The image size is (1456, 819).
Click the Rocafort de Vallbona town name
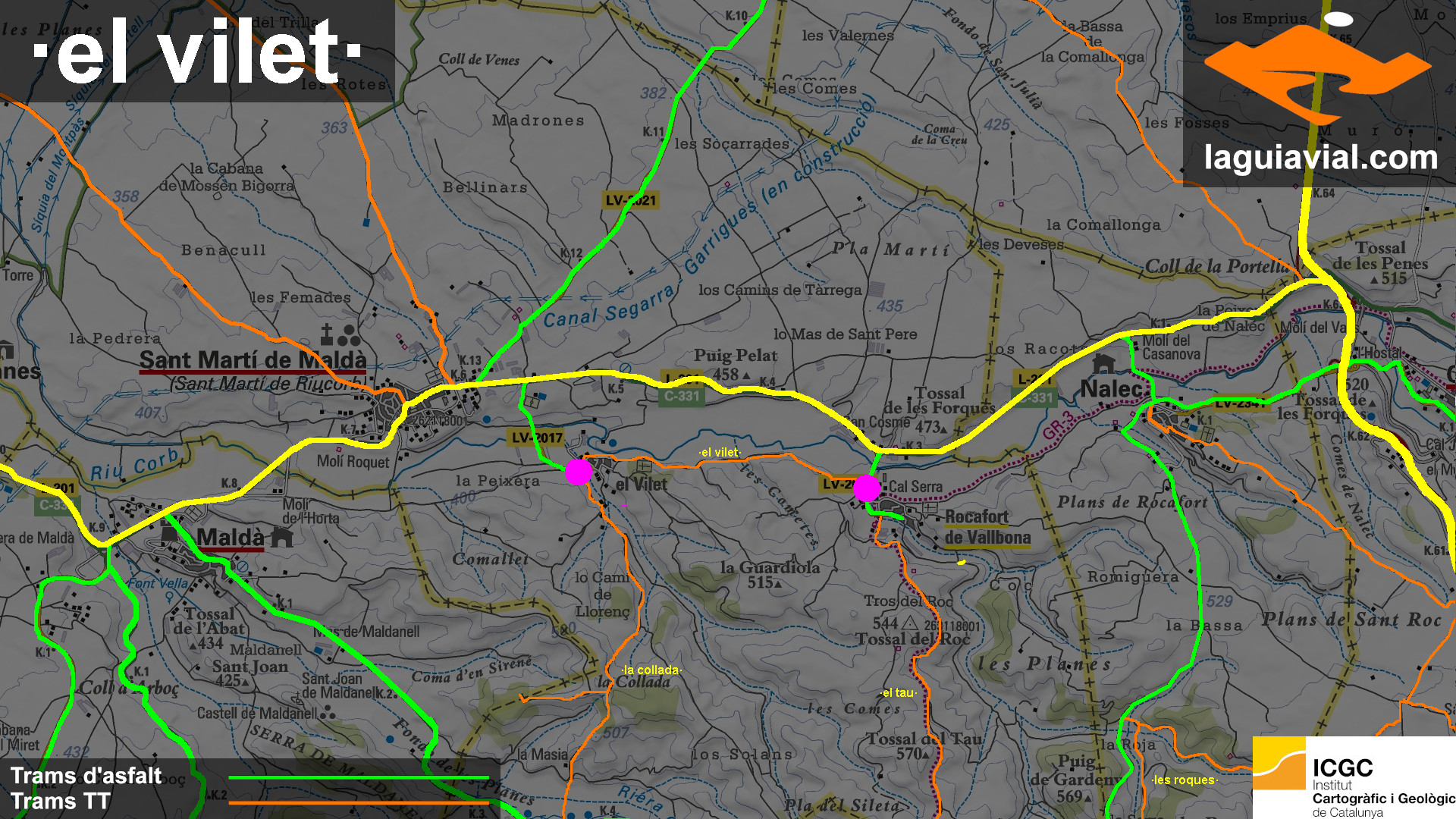(987, 528)
